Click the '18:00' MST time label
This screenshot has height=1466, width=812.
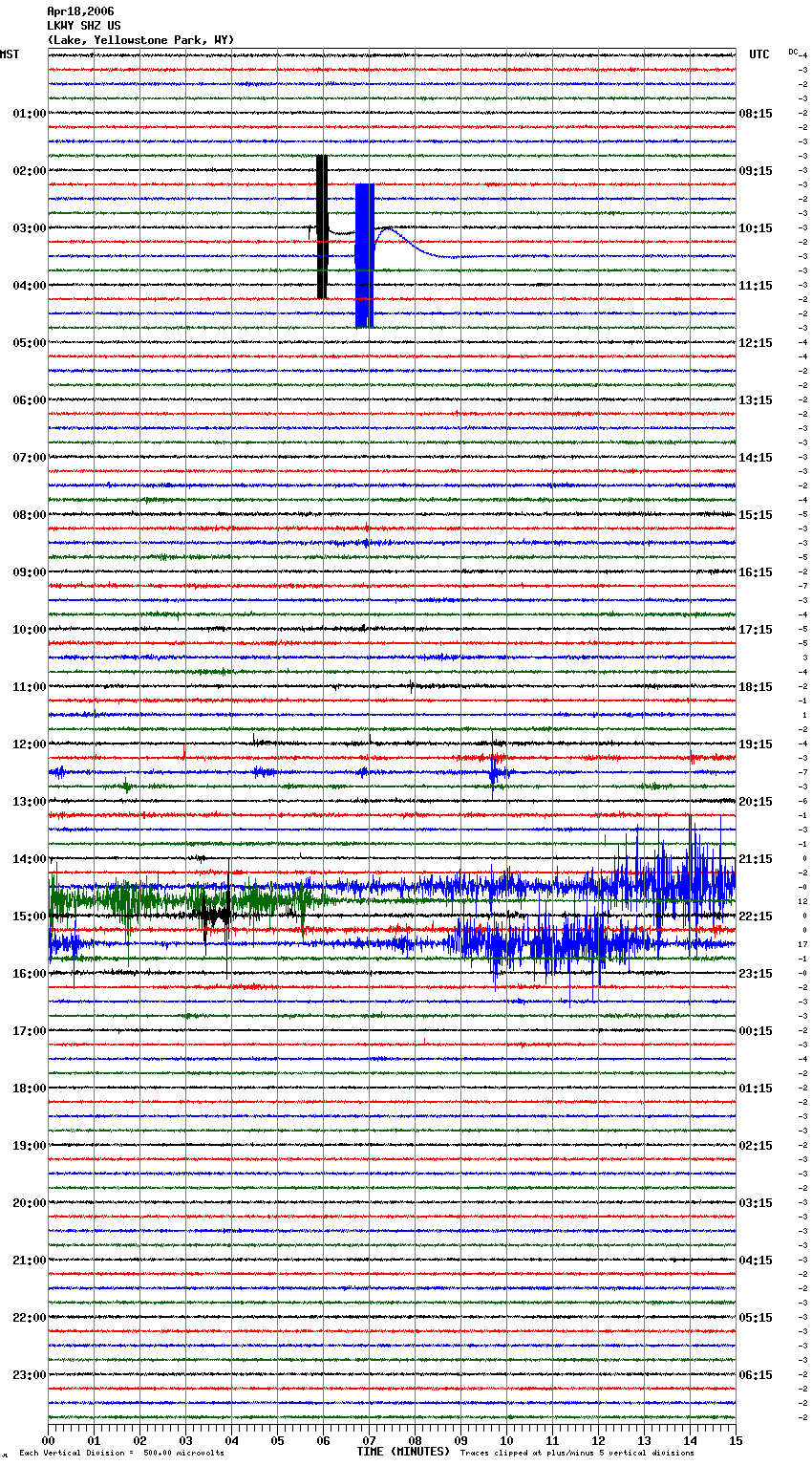[x=30, y=1089]
